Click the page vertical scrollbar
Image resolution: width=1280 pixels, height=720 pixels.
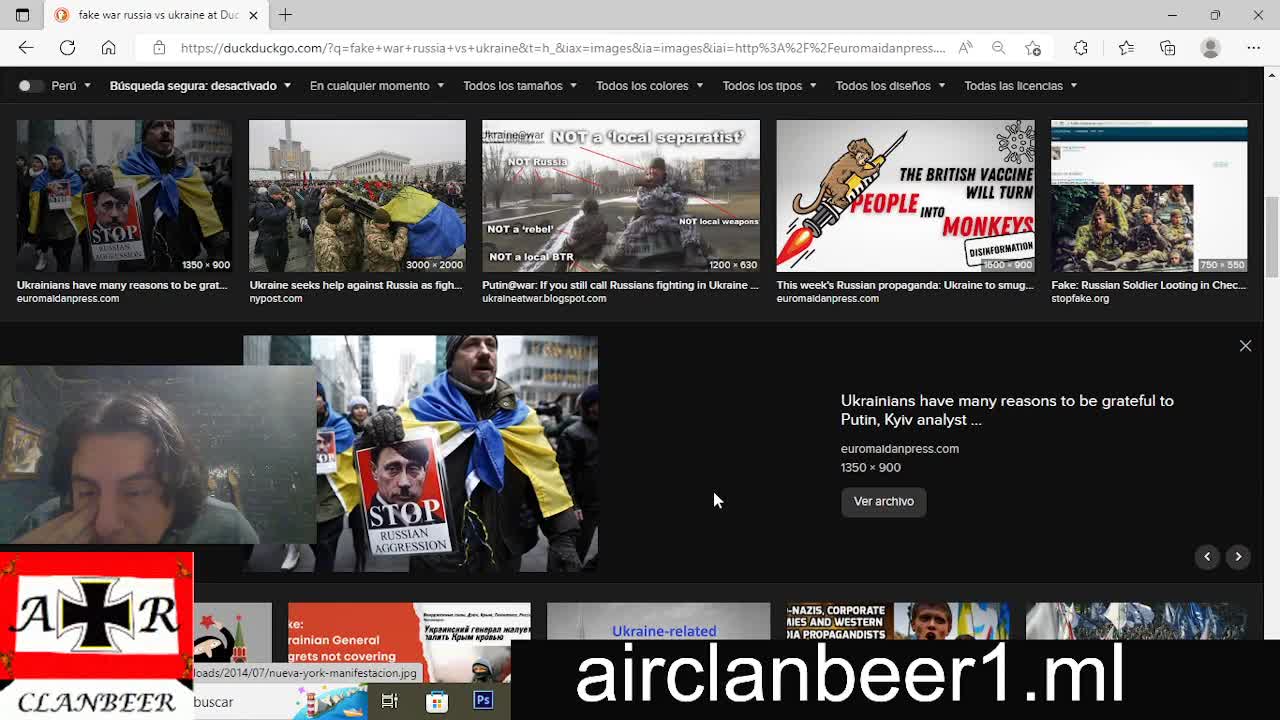[x=1272, y=239]
